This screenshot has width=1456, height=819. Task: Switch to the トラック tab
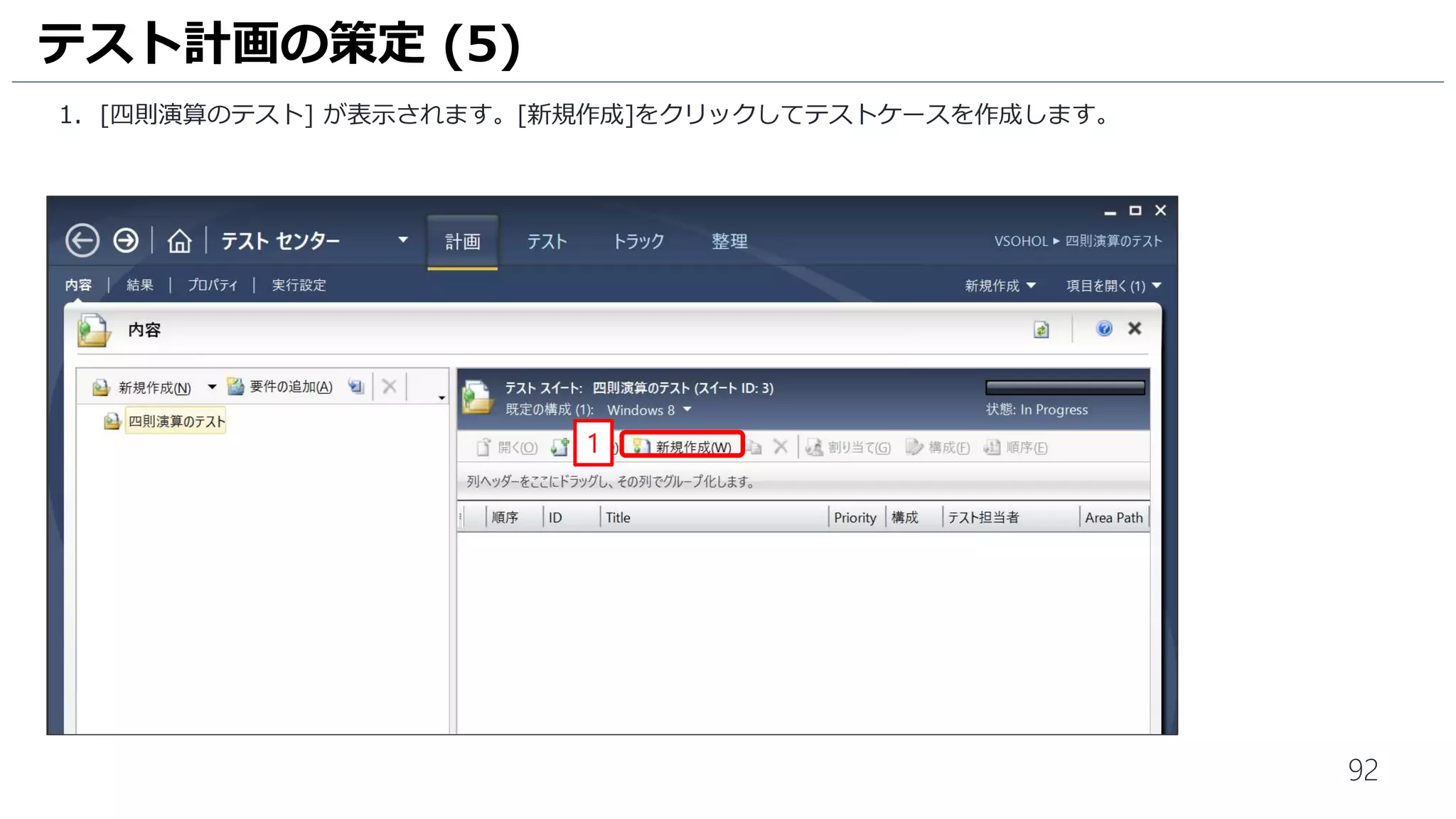(638, 242)
